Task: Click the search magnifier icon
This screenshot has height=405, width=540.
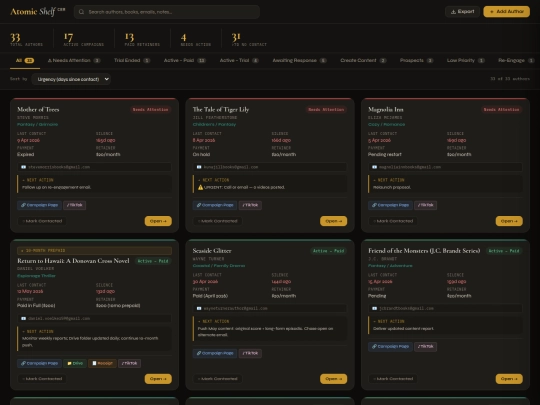Action: point(81,12)
